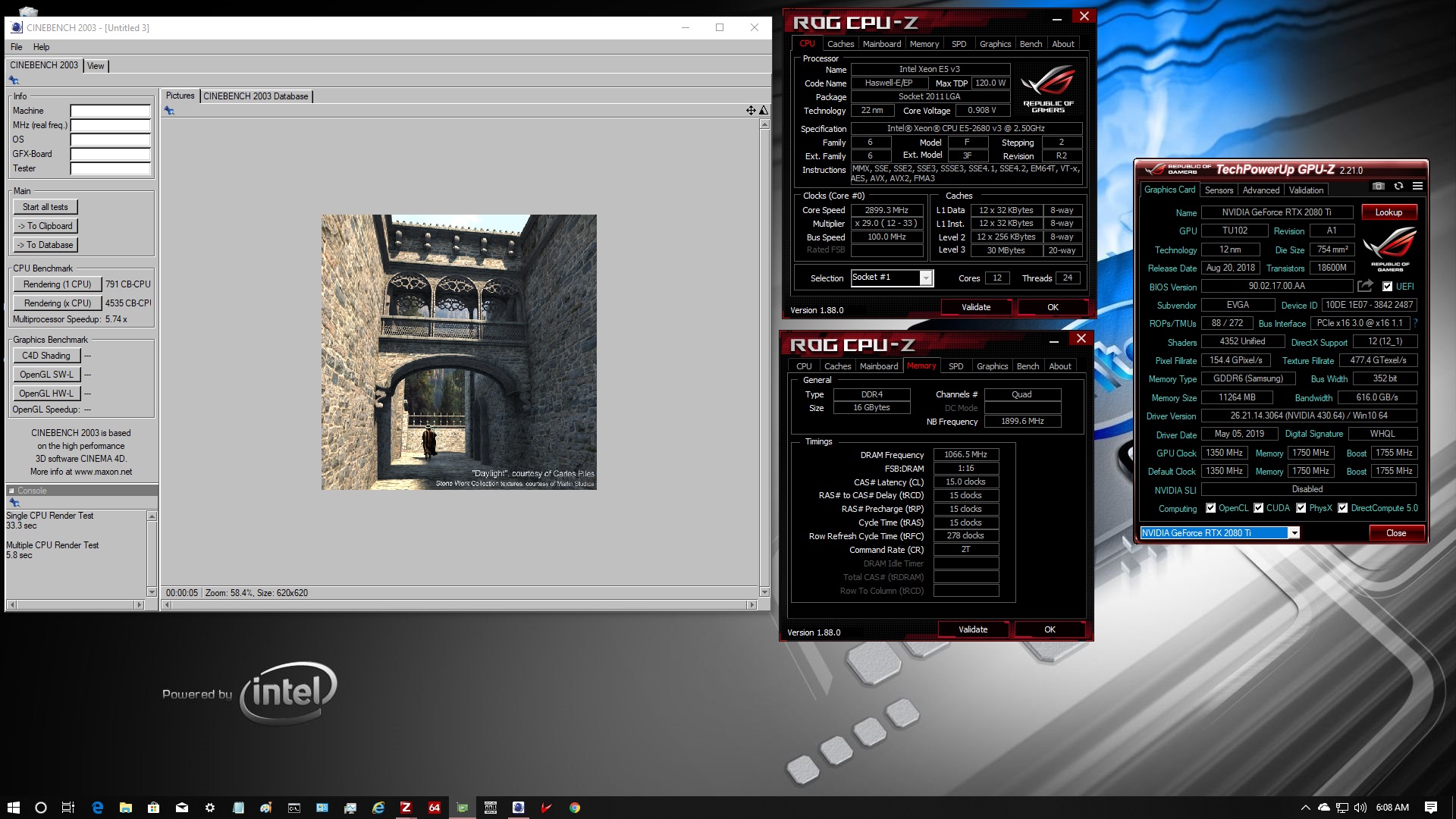This screenshot has width=1456, height=819.
Task: Click the move/pan icon above the Cinebench picture
Action: coord(751,111)
